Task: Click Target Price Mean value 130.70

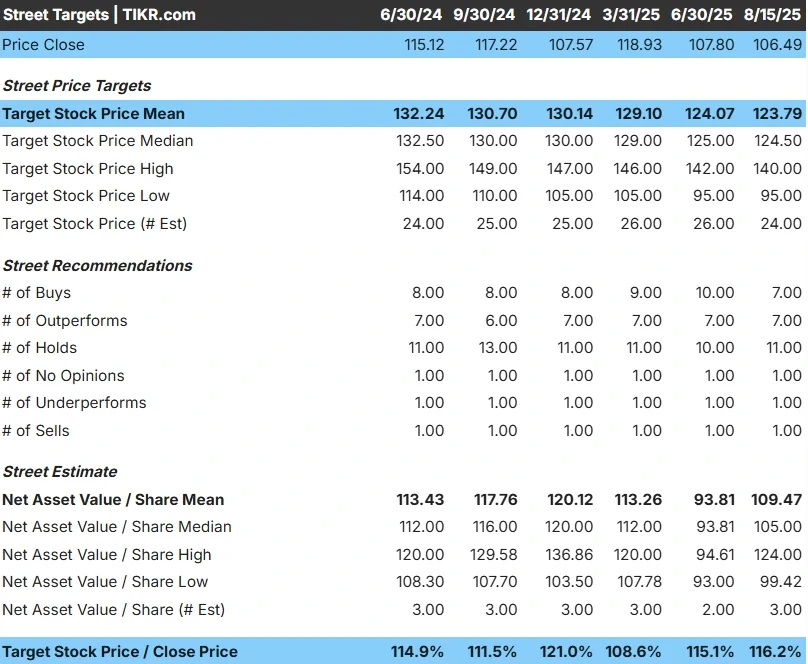Action: point(492,114)
